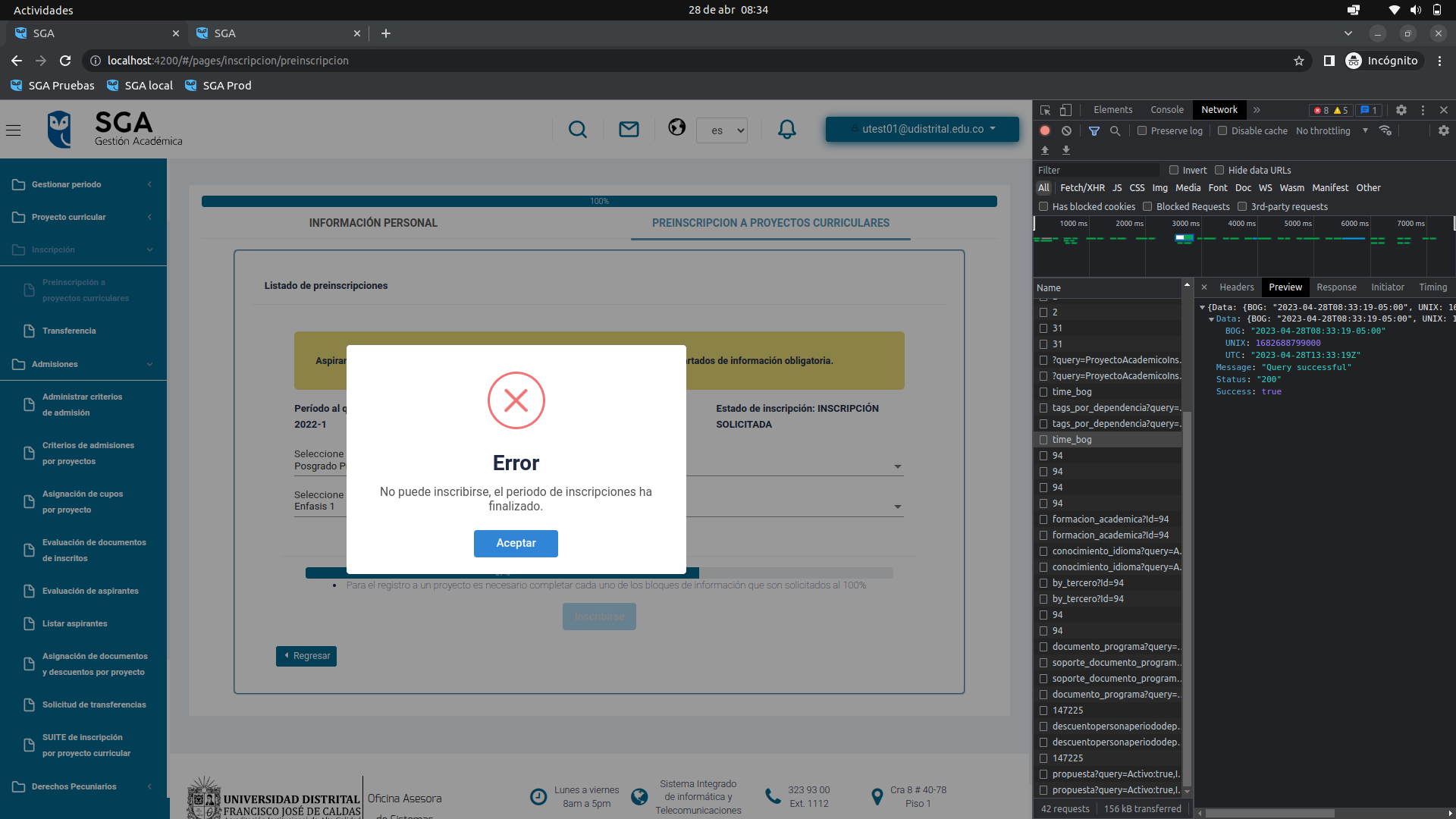1456x819 pixels.
Task: Clear the network log with the block icon
Action: (x=1067, y=130)
